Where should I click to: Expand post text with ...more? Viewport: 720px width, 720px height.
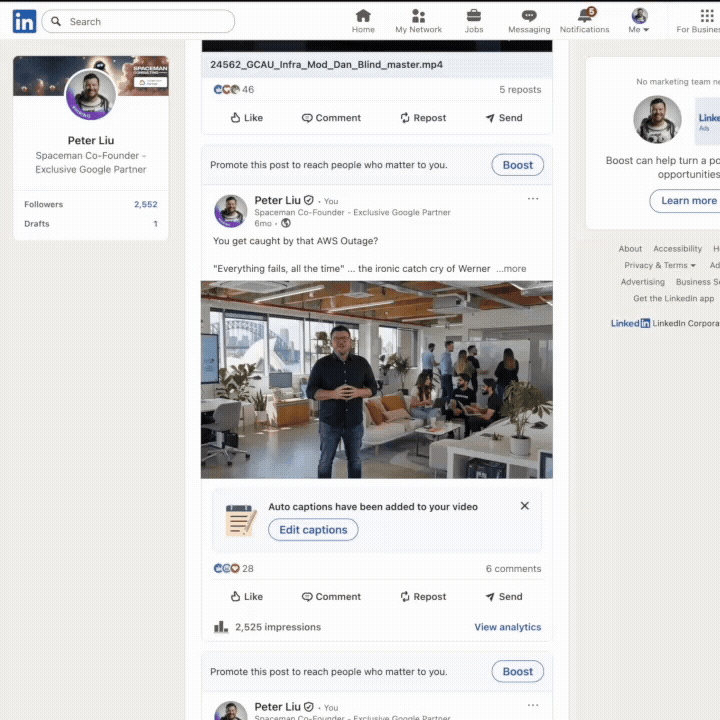(x=511, y=269)
